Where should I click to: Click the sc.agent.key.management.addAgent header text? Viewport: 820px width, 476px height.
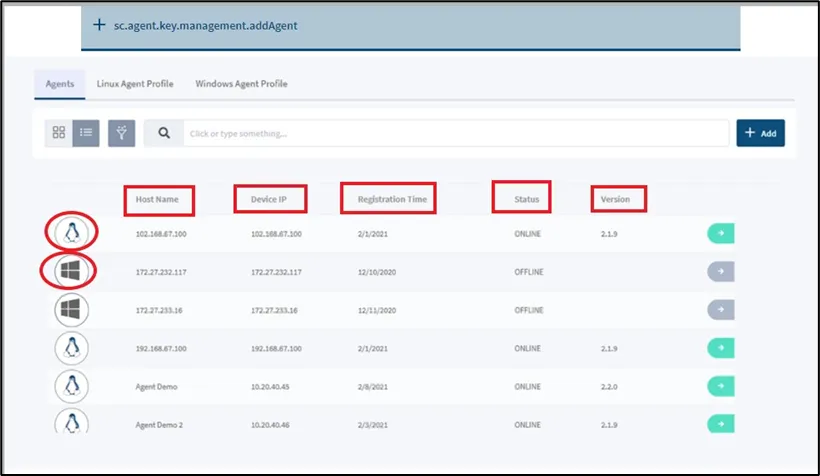click(x=206, y=25)
